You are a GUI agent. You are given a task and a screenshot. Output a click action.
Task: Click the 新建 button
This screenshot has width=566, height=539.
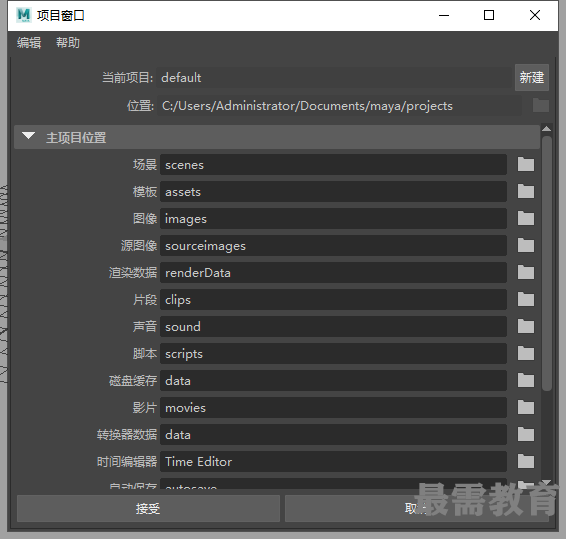pos(532,77)
